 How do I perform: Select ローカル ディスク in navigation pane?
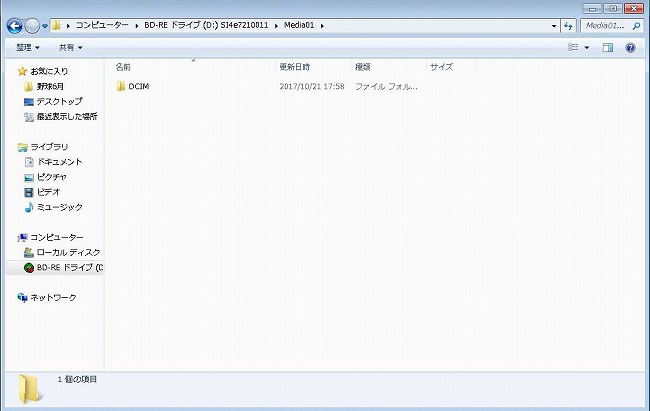click(68, 252)
